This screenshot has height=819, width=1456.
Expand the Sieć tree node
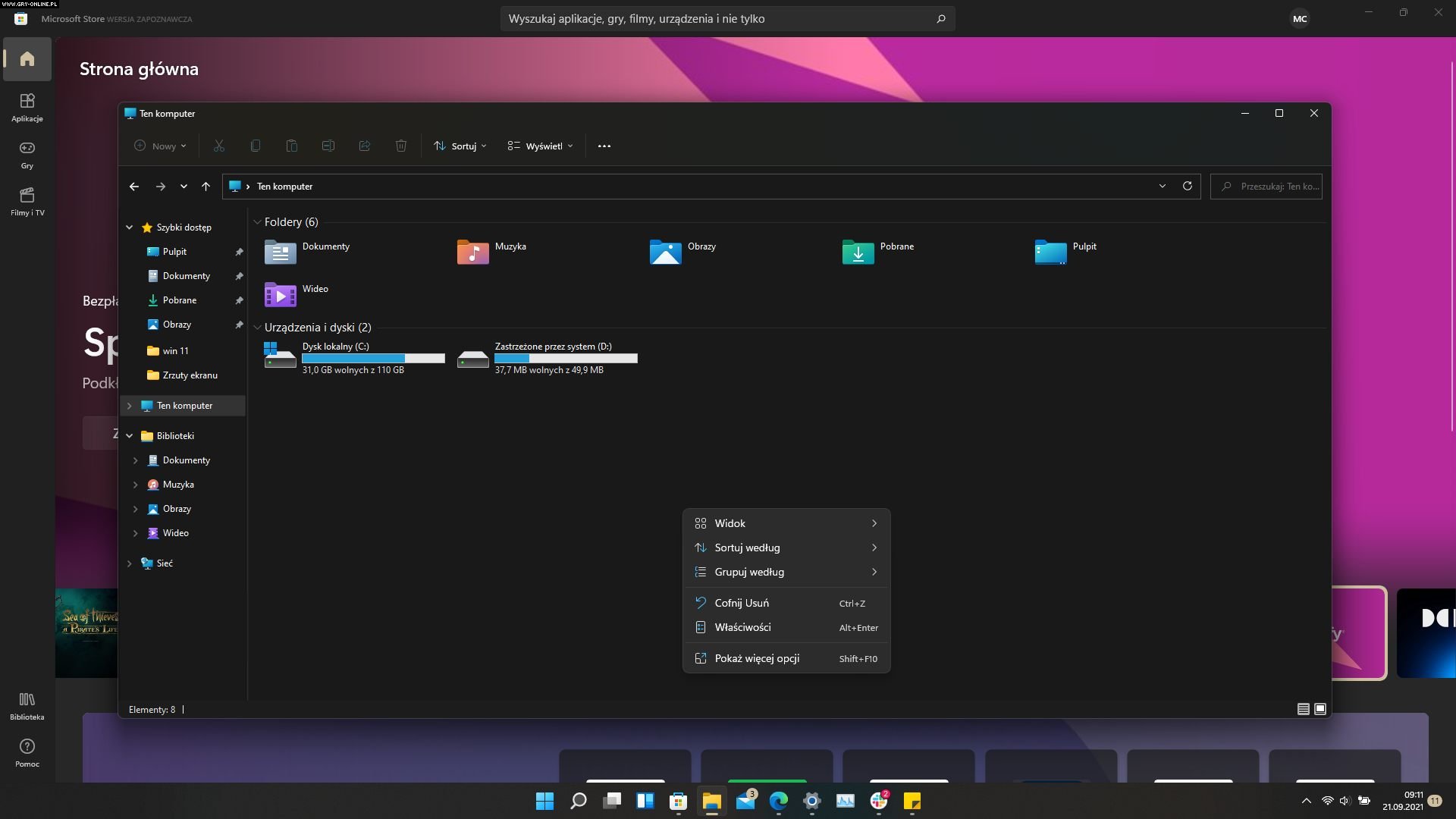(x=130, y=563)
